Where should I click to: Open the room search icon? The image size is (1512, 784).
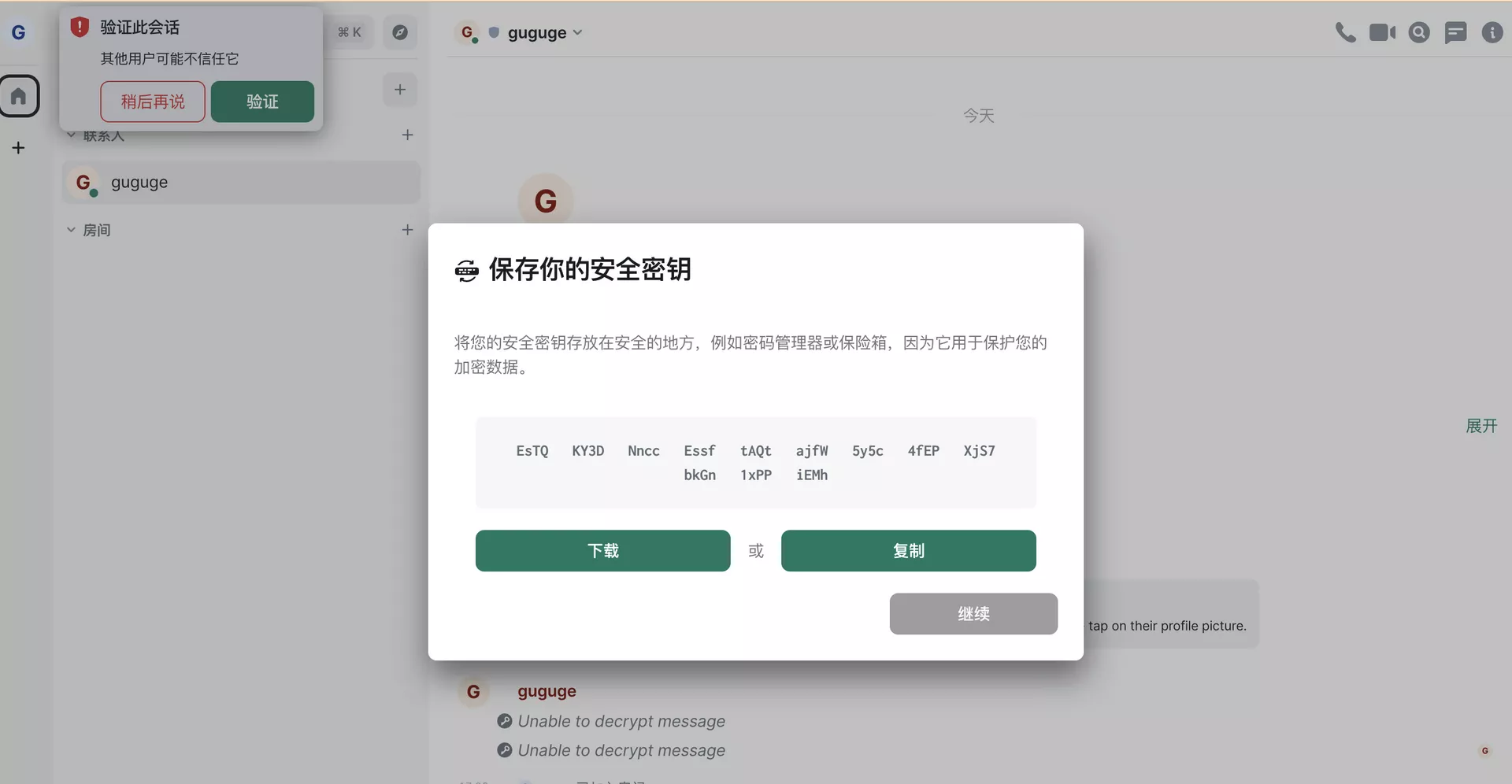coord(1419,32)
